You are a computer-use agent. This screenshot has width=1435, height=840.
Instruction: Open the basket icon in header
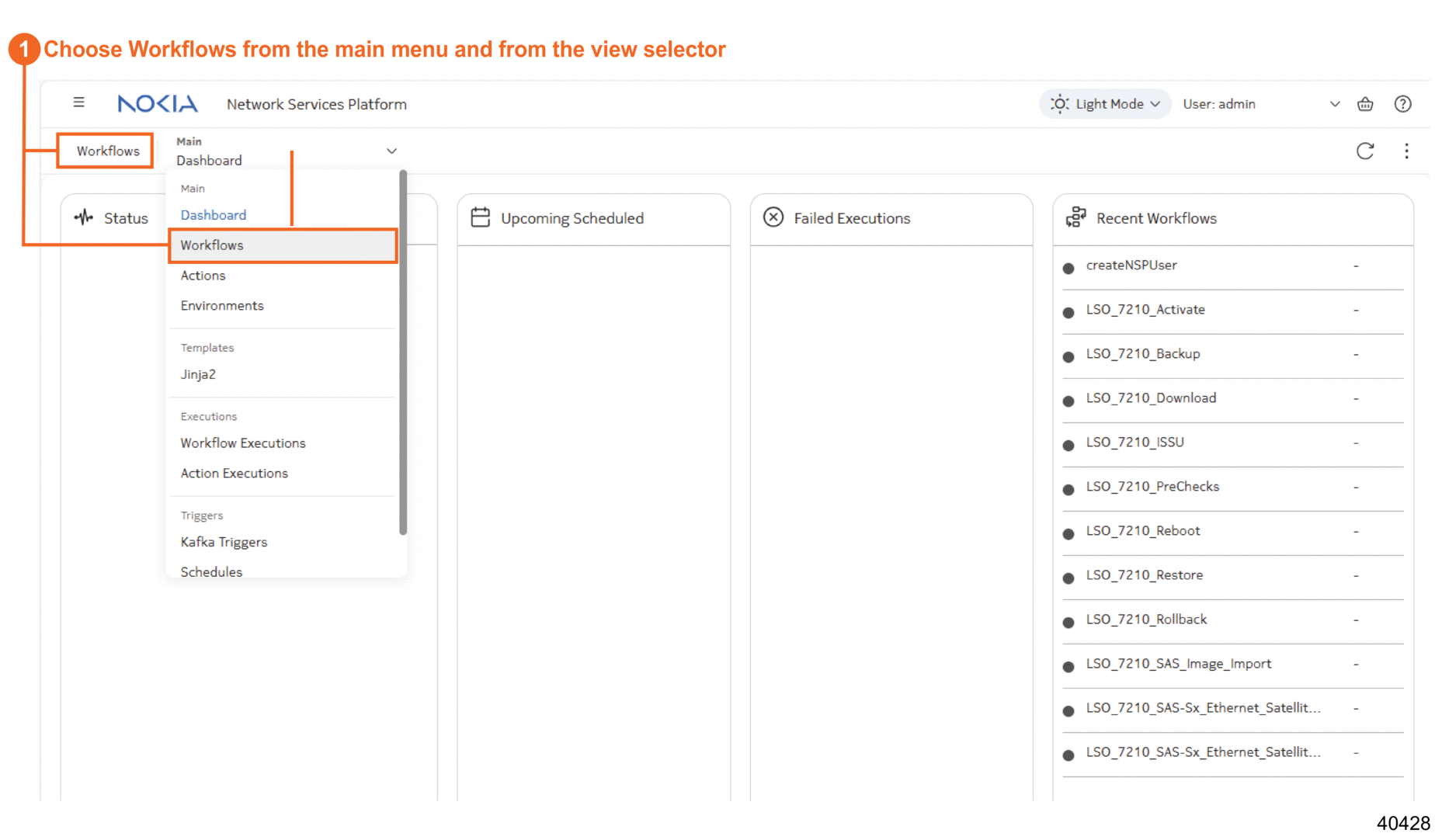(x=1365, y=104)
